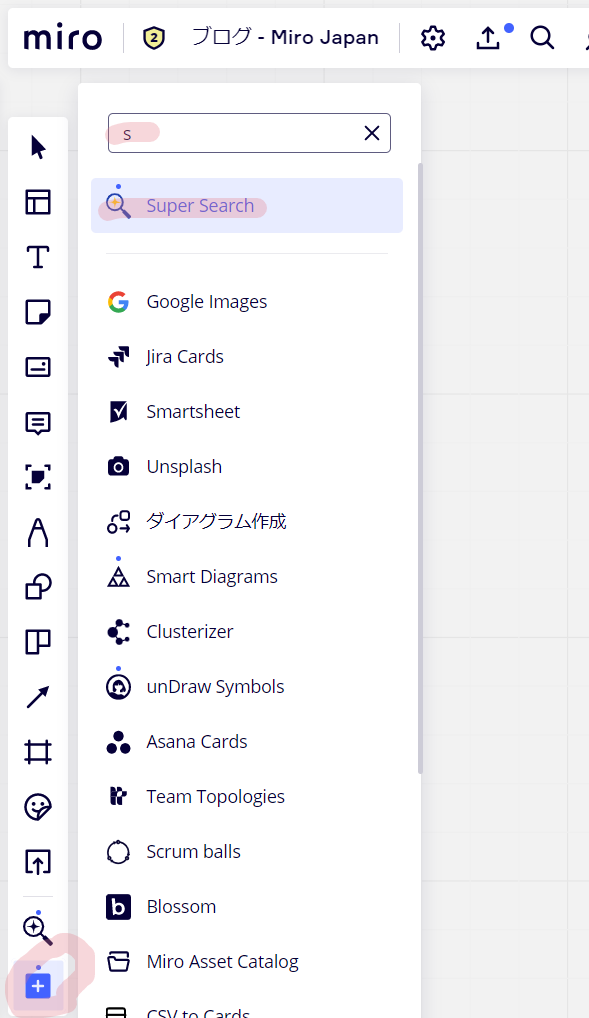Choose the Pen drawing tool
This screenshot has height=1018, width=589.
(38, 532)
